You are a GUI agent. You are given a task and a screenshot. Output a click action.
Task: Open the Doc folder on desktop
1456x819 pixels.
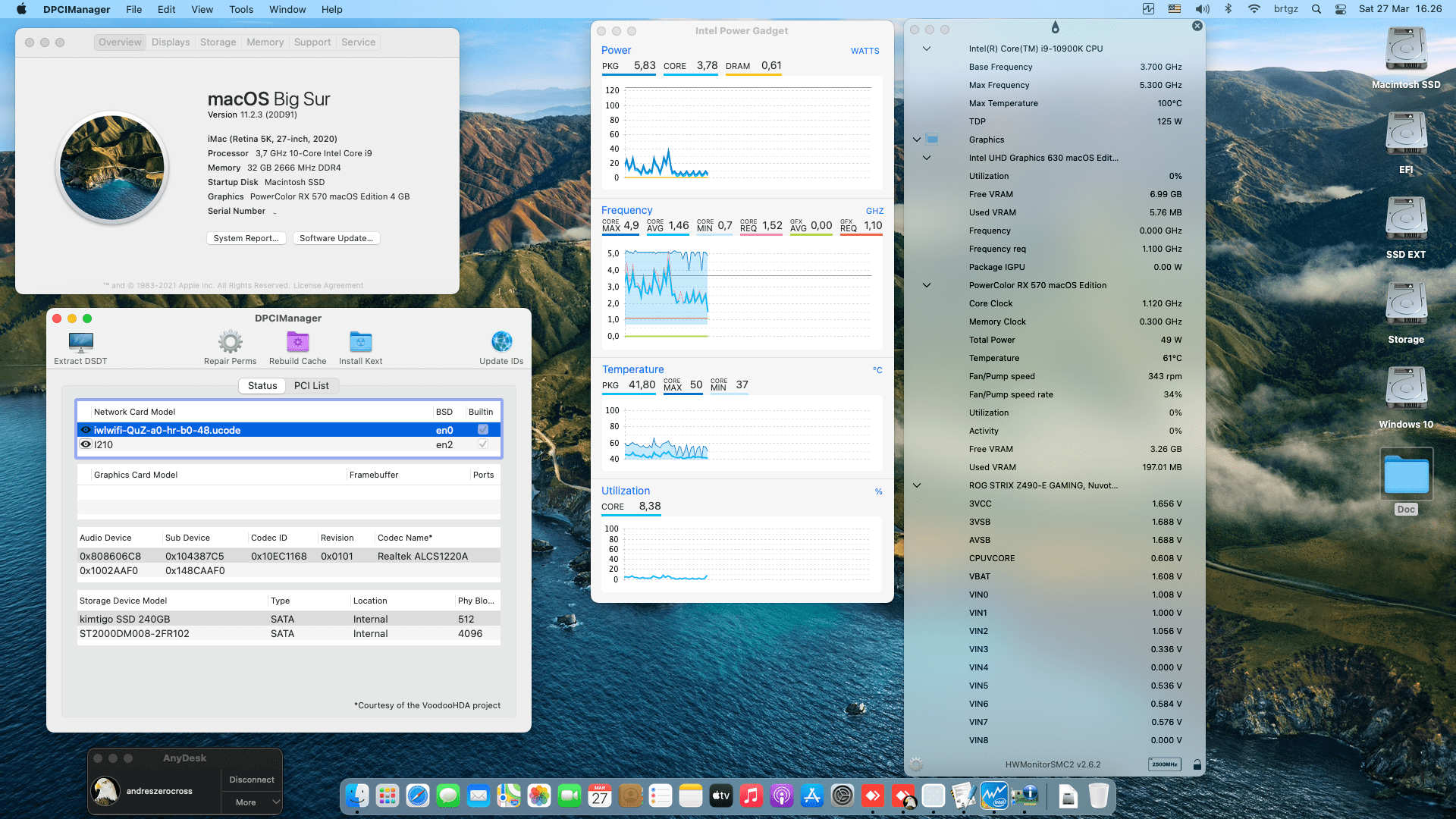click(1406, 481)
